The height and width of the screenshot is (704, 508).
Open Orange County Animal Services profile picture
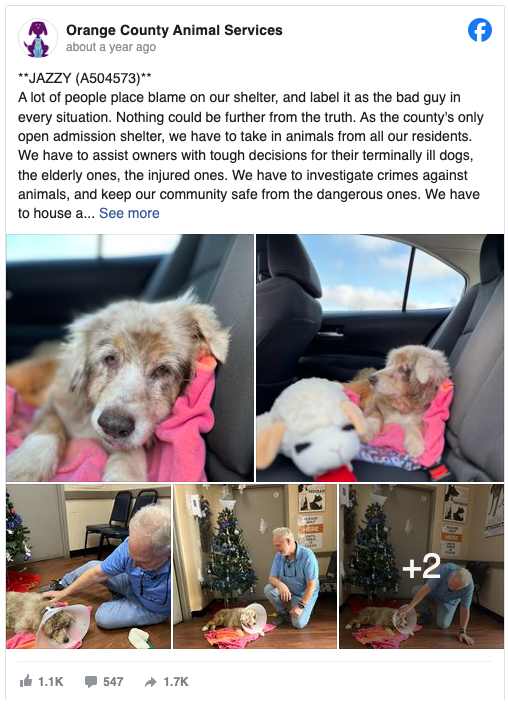[x=38, y=38]
